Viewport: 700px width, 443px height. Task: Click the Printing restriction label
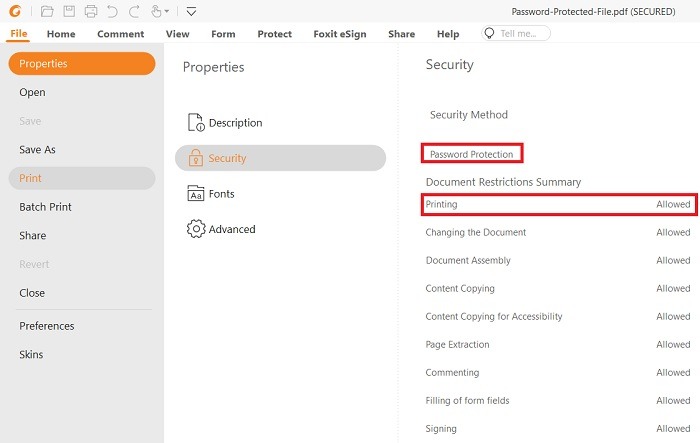(441, 205)
